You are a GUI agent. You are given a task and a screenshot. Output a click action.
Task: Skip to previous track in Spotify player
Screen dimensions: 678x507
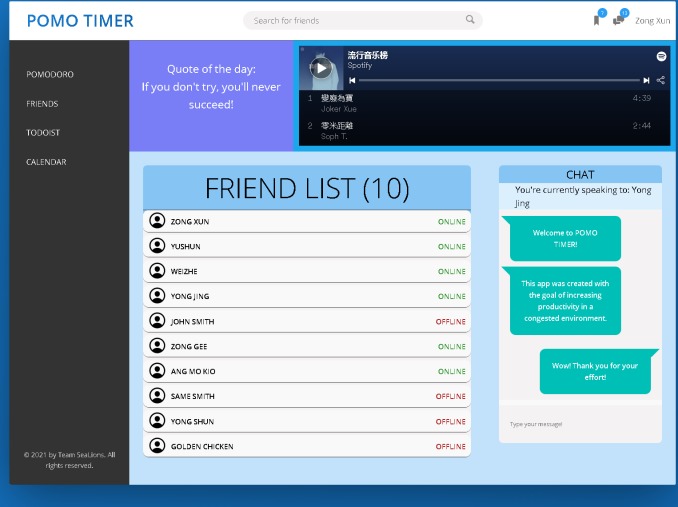pos(352,80)
